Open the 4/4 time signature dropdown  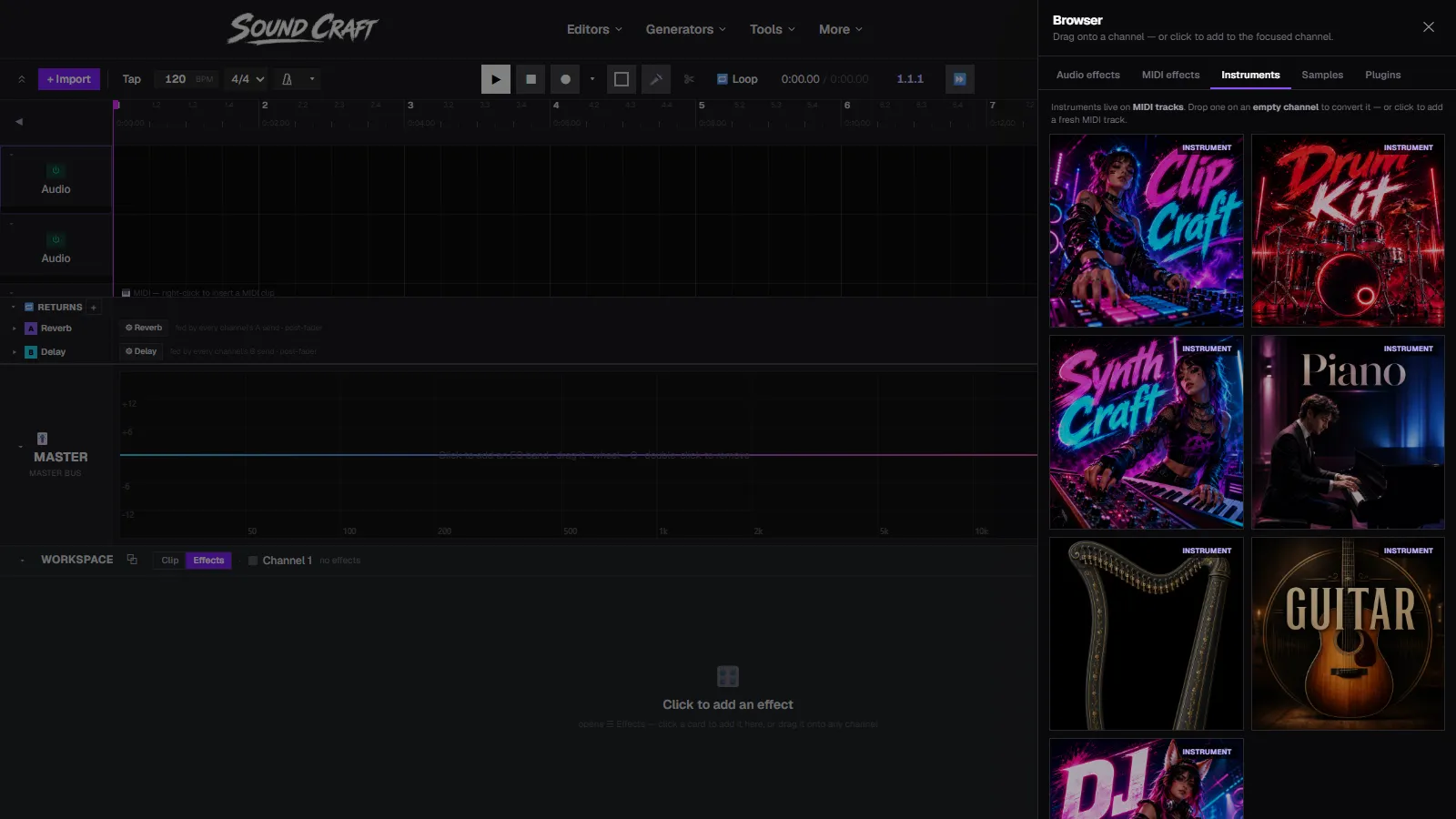[248, 79]
